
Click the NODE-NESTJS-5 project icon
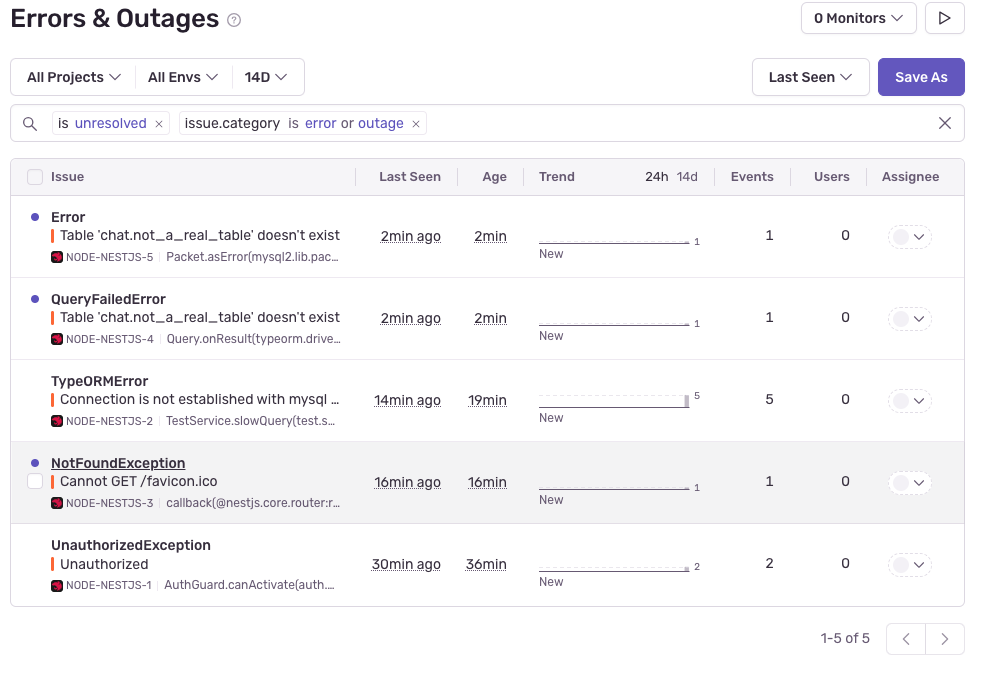tap(57, 257)
